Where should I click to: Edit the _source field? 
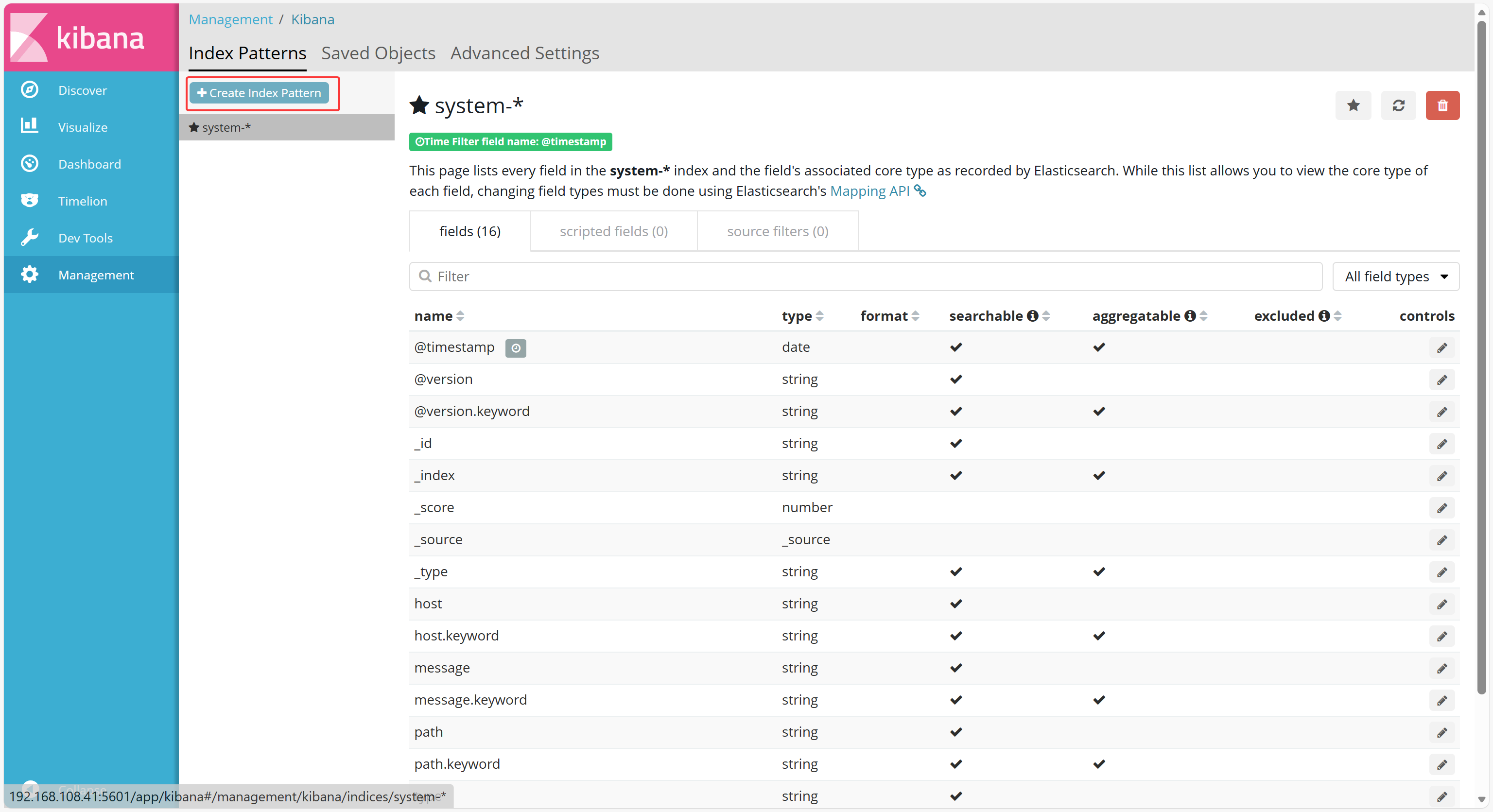click(1442, 540)
